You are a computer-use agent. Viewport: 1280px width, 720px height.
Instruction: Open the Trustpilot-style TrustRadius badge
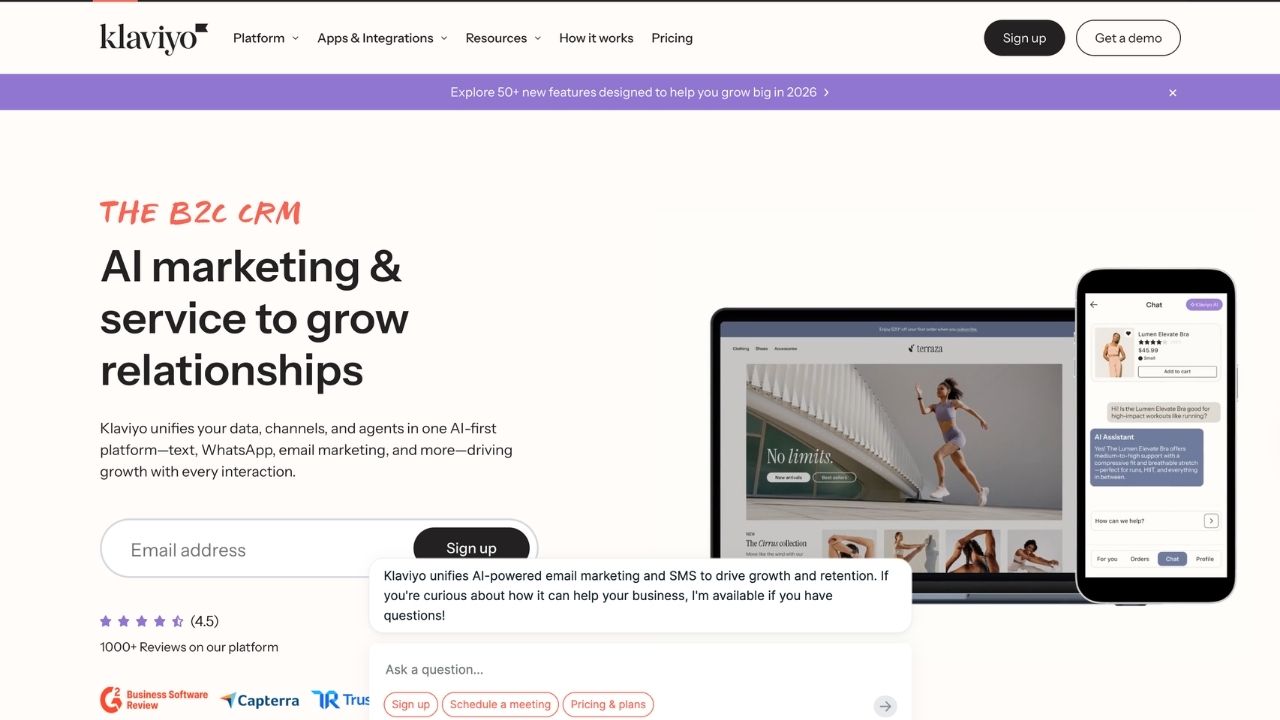pyautogui.click(x=340, y=700)
